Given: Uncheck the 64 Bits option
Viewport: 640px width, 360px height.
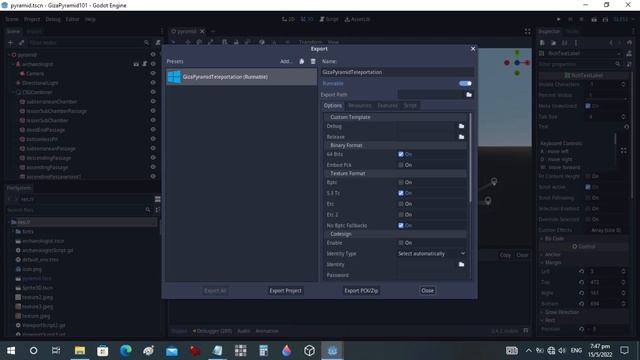Looking at the screenshot, I should coord(401,154).
